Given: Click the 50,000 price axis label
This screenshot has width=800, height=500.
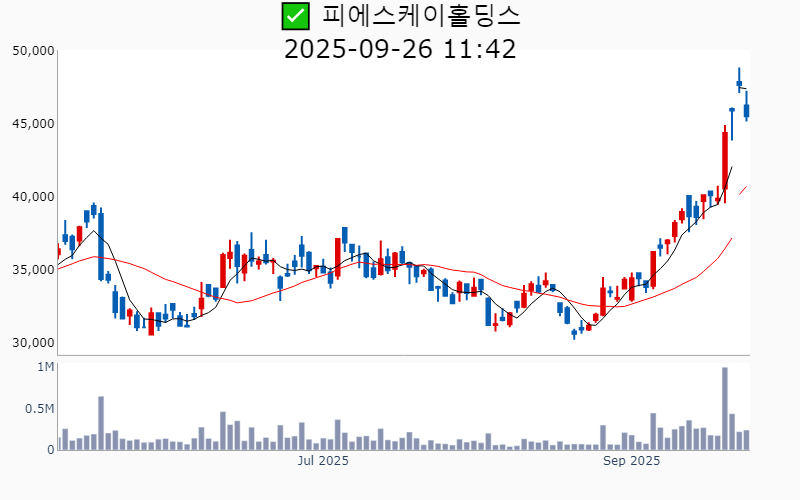Looking at the screenshot, I should pyautogui.click(x=33, y=51).
